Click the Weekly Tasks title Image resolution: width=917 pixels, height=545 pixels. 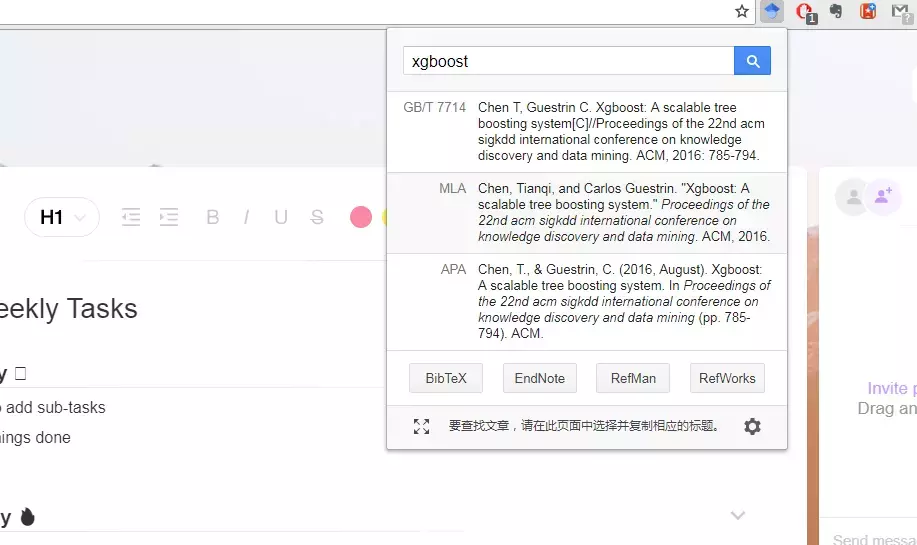pos(68,308)
